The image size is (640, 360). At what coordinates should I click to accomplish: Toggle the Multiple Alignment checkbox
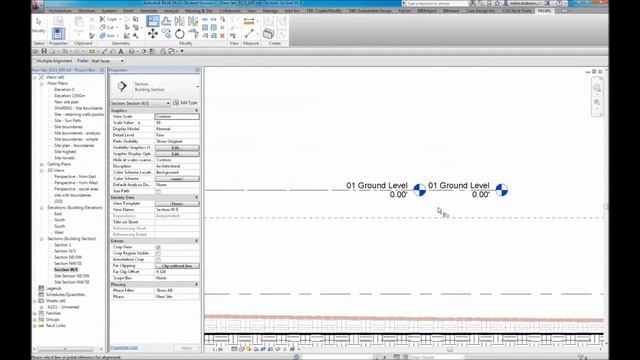point(34,61)
